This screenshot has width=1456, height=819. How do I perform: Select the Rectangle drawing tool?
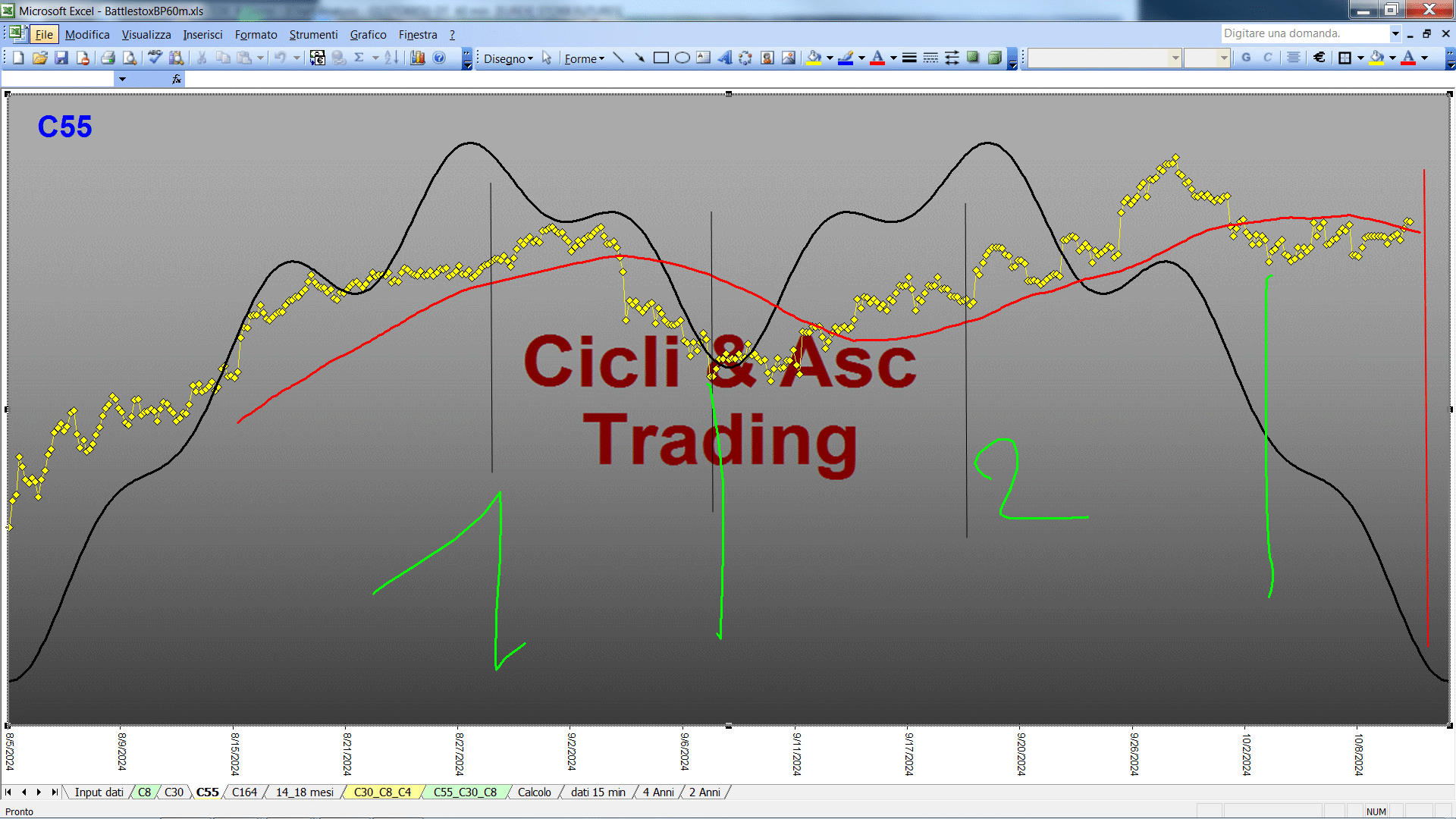[x=661, y=58]
